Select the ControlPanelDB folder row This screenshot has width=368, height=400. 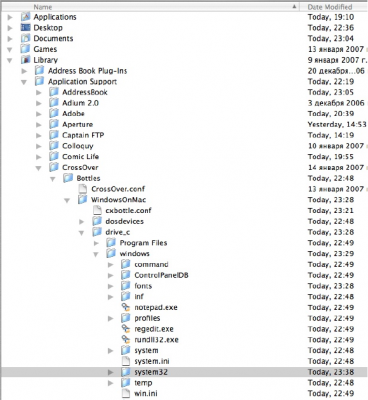pos(184,275)
